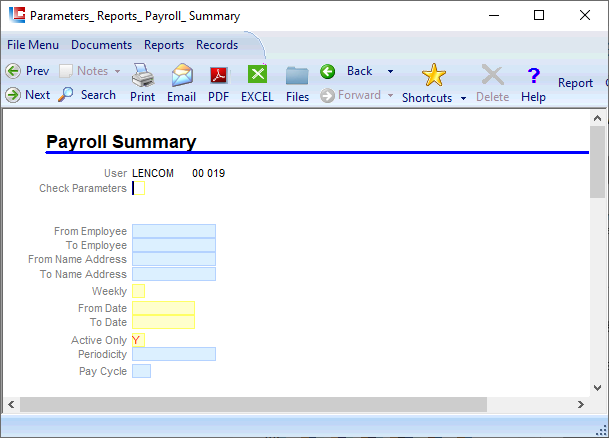This screenshot has height=438, width=609.
Task: Click the From Name Address field
Action: pyautogui.click(x=174, y=259)
